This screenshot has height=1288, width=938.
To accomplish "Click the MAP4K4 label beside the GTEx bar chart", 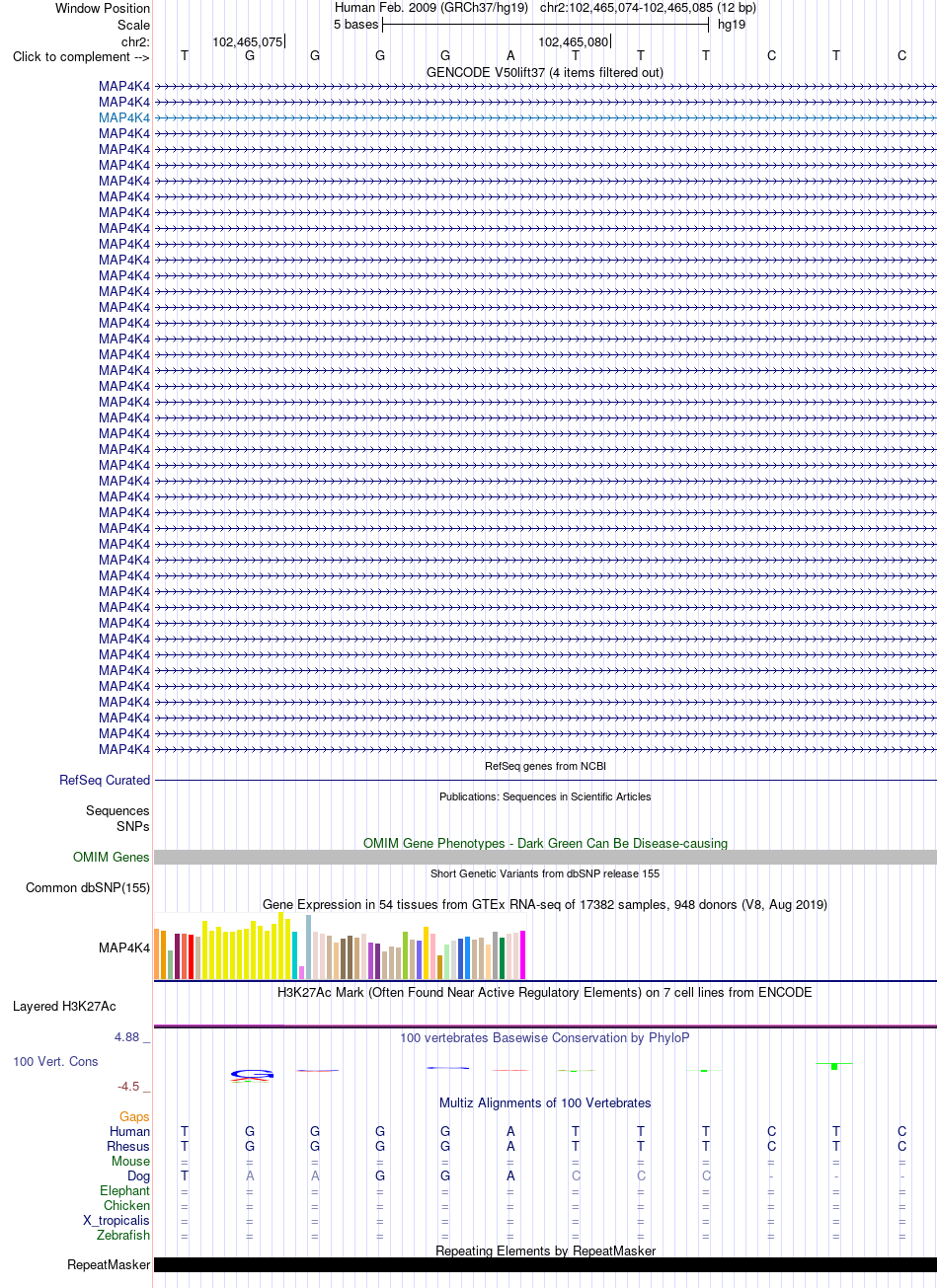I will coord(124,948).
